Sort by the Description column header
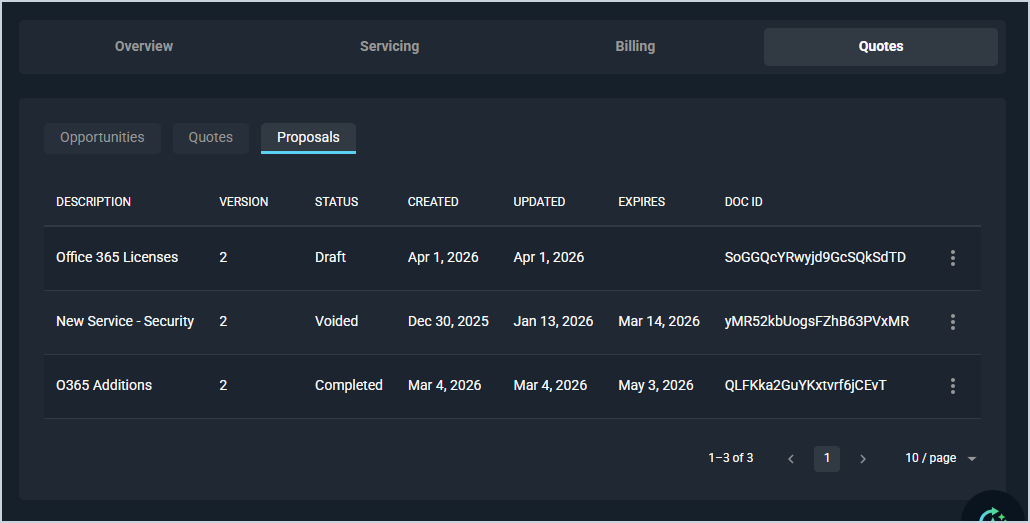1030x523 pixels. pyautogui.click(x=93, y=202)
